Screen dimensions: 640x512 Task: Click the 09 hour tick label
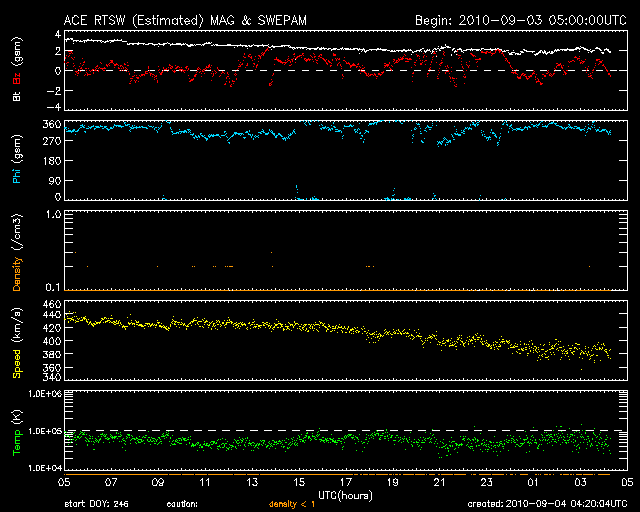point(158,482)
